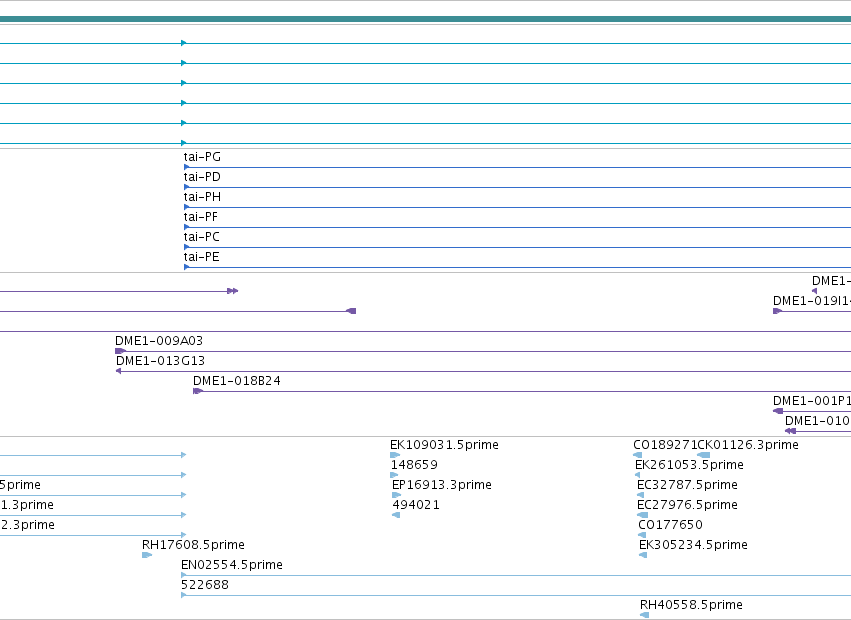Image resolution: width=851 pixels, height=620 pixels.
Task: Click the arrowhead glyph starting DME1-013G13
Action: (118, 371)
